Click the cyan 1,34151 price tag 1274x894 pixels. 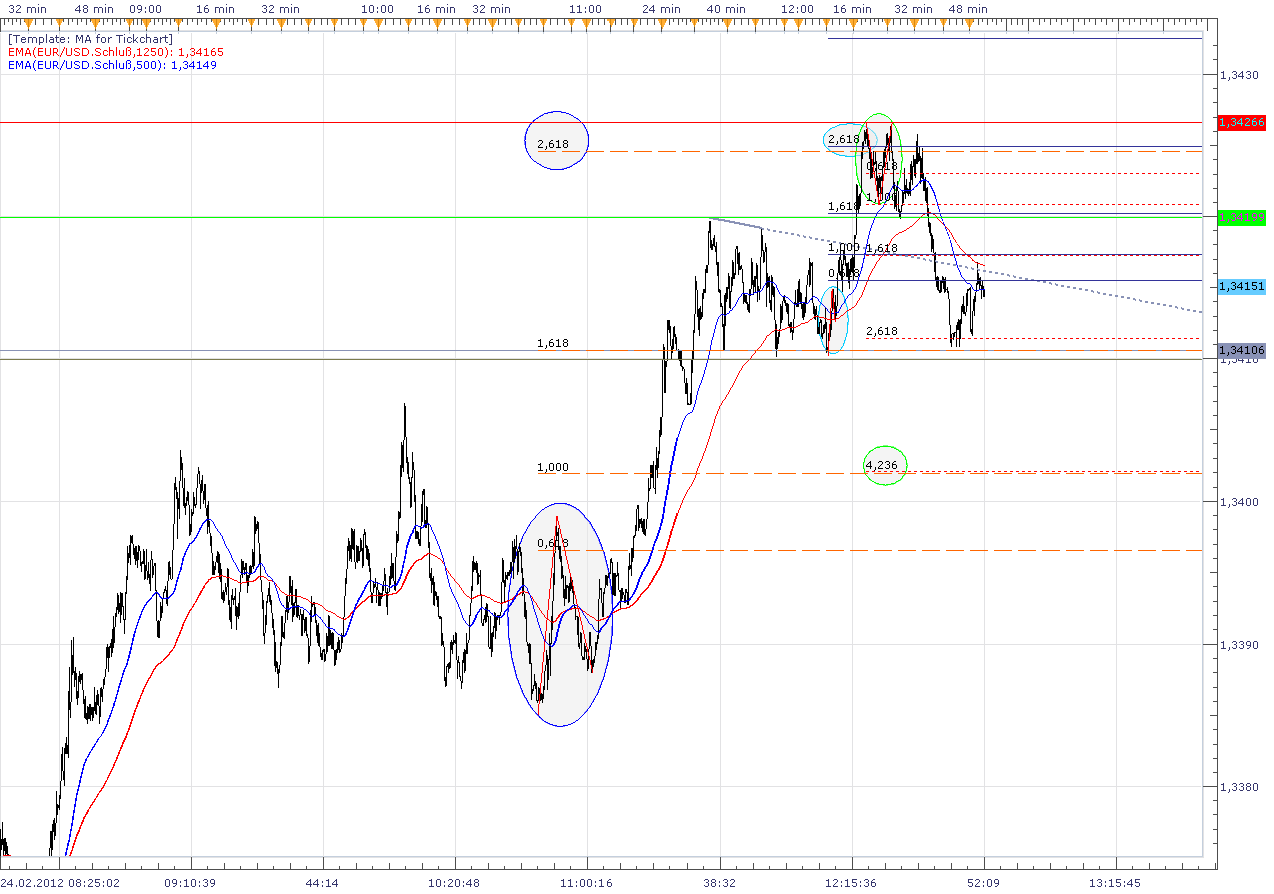coord(1240,286)
